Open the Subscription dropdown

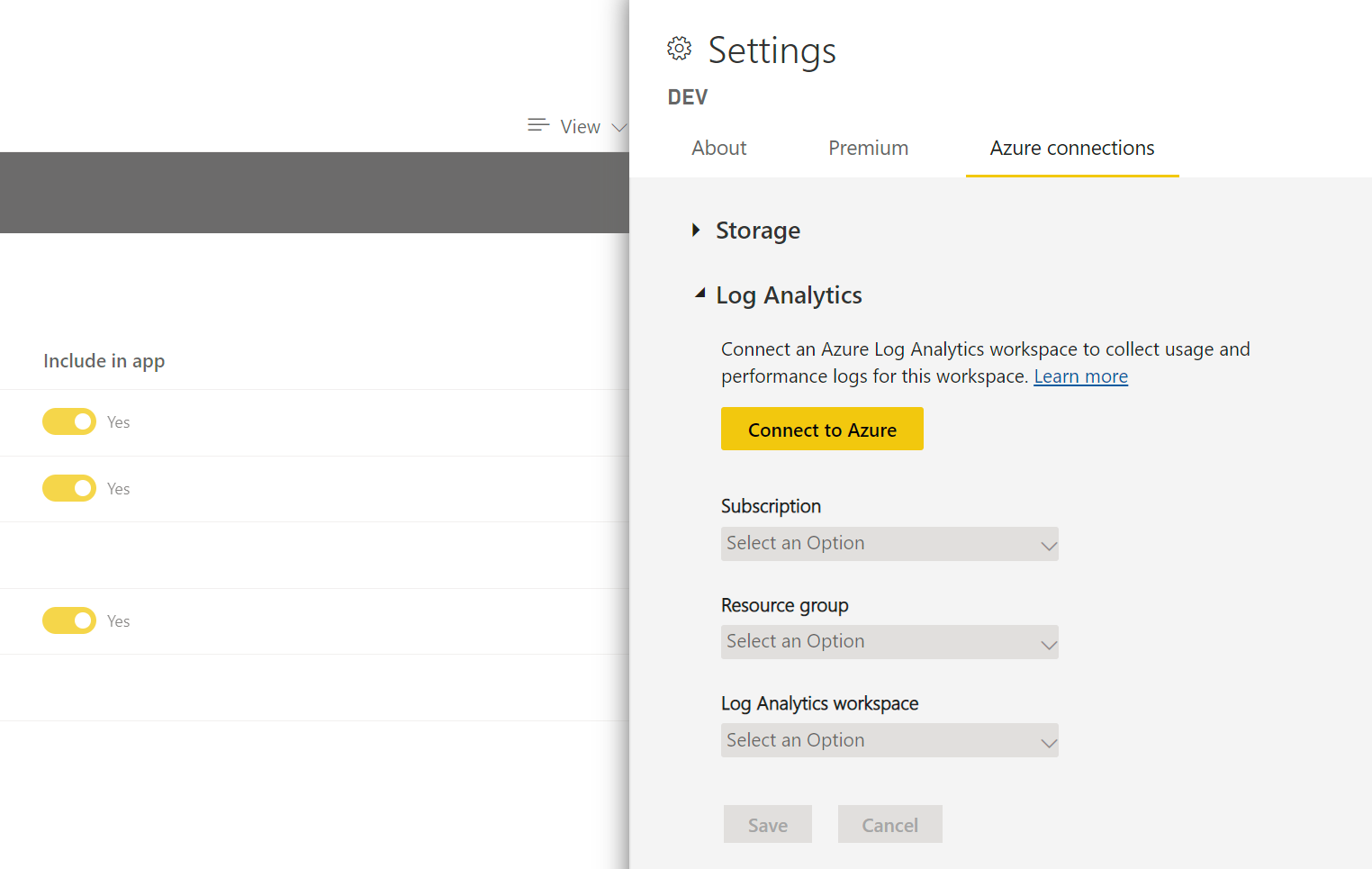pos(889,544)
